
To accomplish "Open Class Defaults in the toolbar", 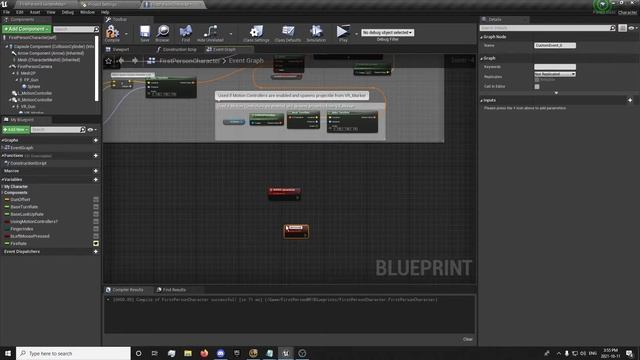I will click(288, 32).
